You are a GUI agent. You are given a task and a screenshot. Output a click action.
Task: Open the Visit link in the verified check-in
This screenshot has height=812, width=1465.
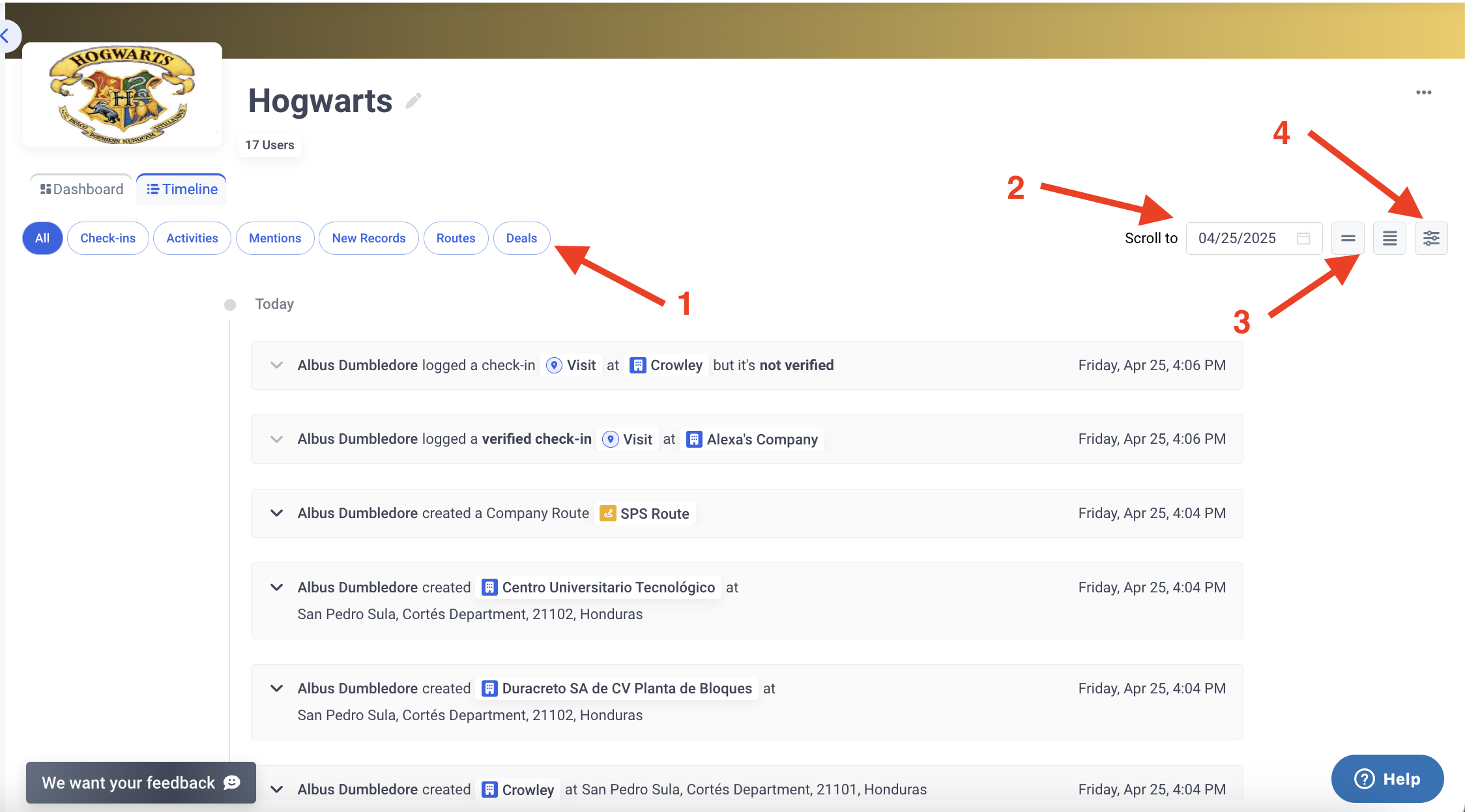point(628,439)
